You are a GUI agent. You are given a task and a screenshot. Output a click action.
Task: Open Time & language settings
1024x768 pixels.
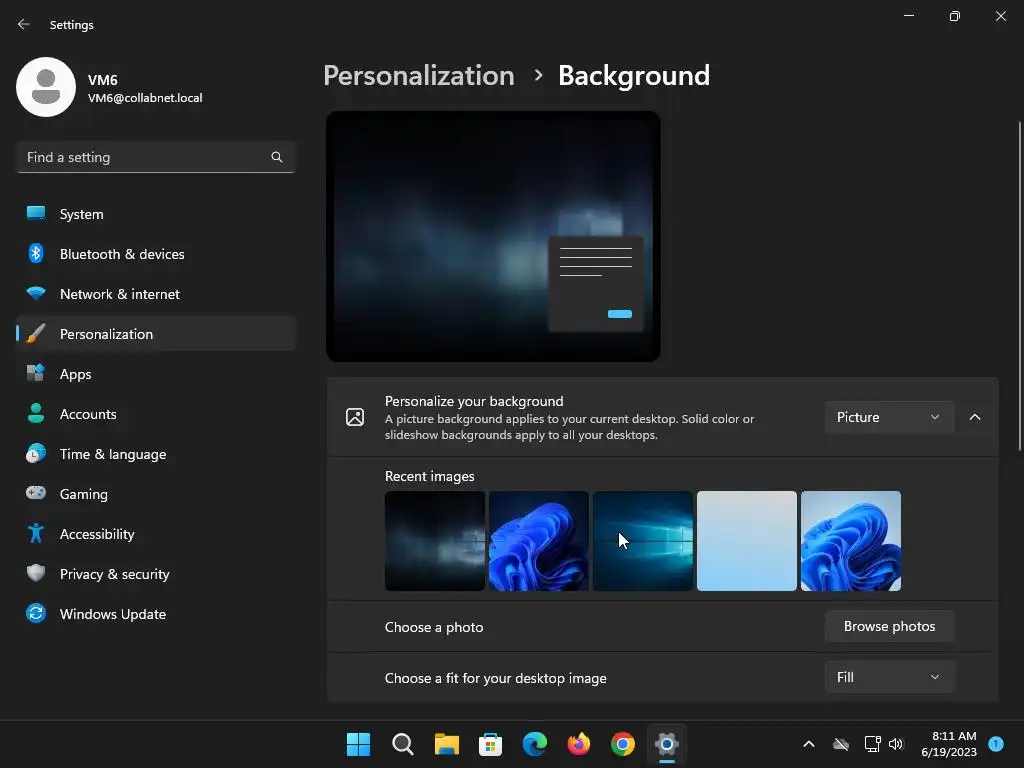[155, 454]
